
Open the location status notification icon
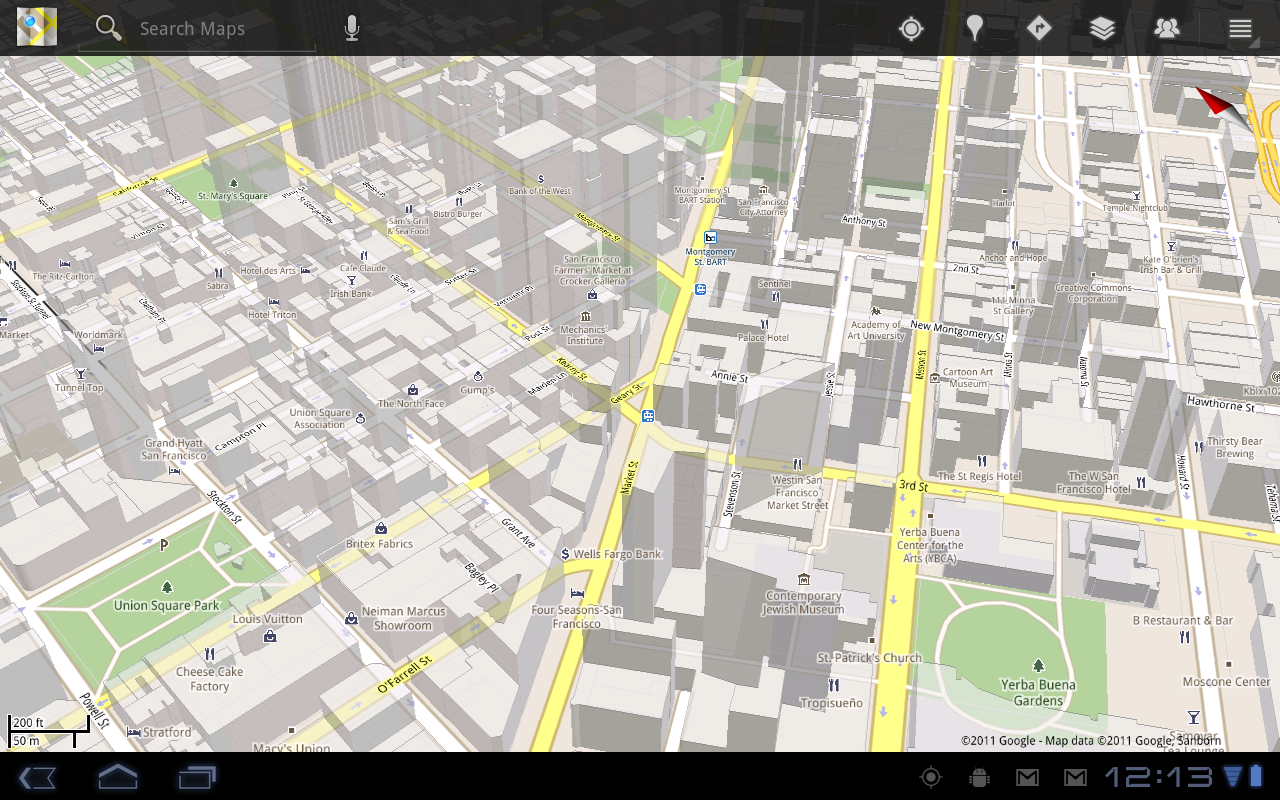(x=931, y=777)
